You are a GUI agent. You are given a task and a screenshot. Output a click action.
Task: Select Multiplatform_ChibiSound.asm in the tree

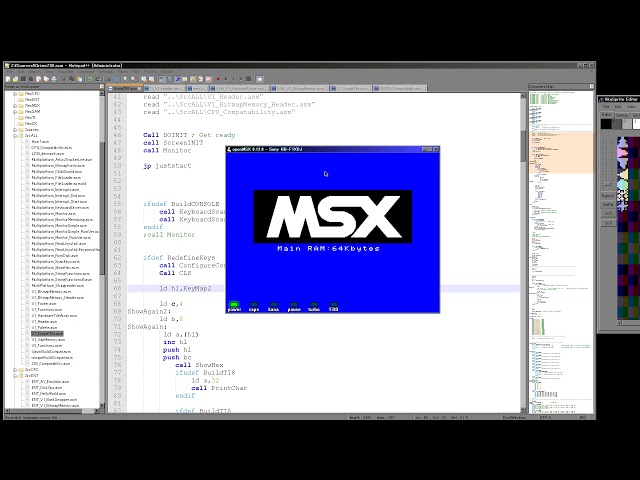click(x=58, y=171)
